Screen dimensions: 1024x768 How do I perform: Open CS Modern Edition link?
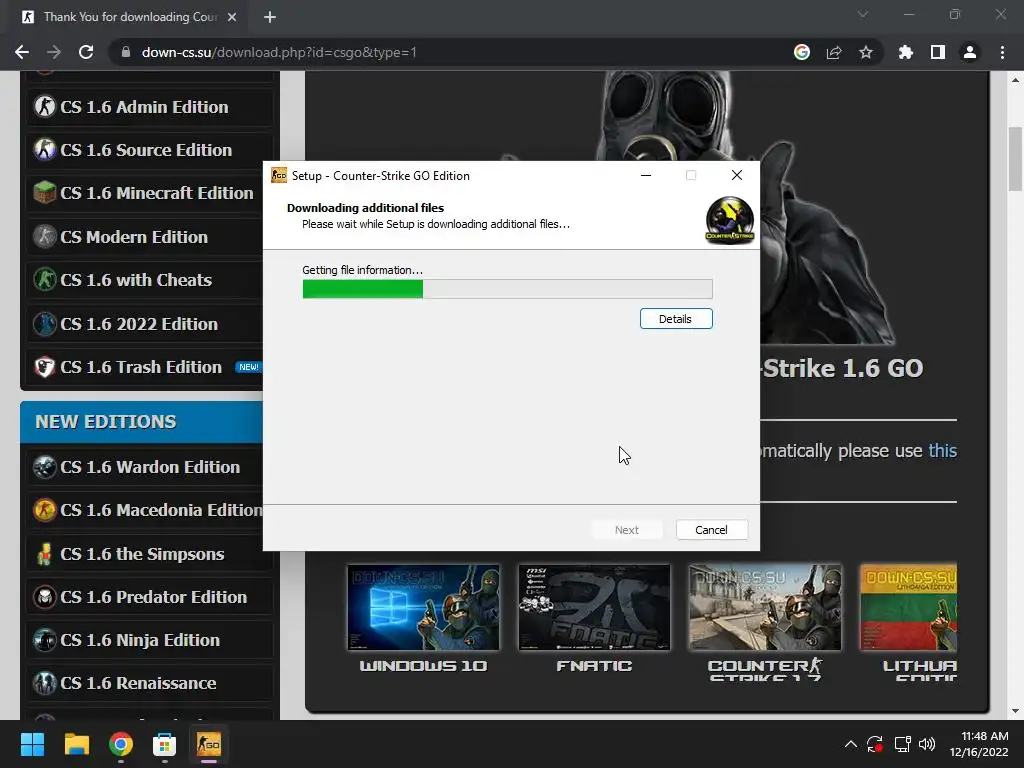pyautogui.click(x=134, y=236)
